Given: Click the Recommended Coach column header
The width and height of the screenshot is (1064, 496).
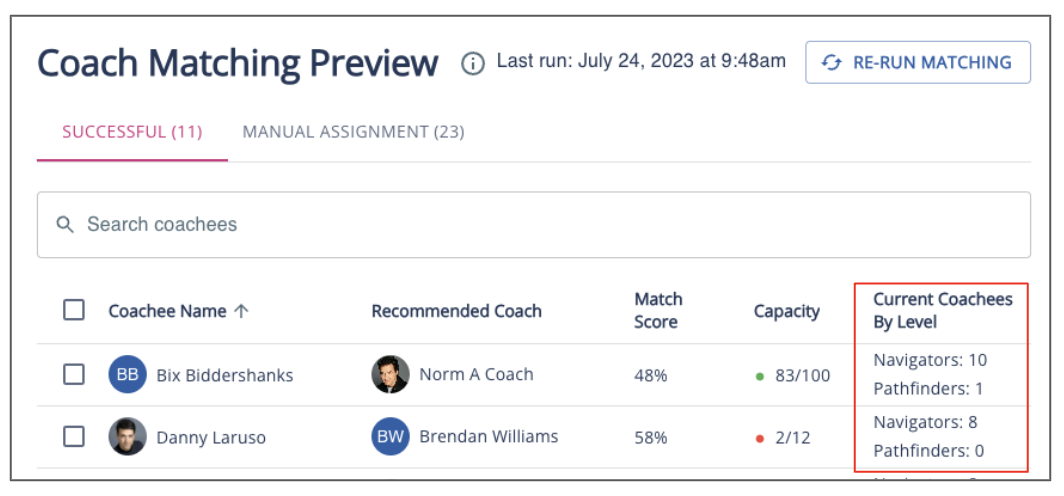Looking at the screenshot, I should [456, 311].
